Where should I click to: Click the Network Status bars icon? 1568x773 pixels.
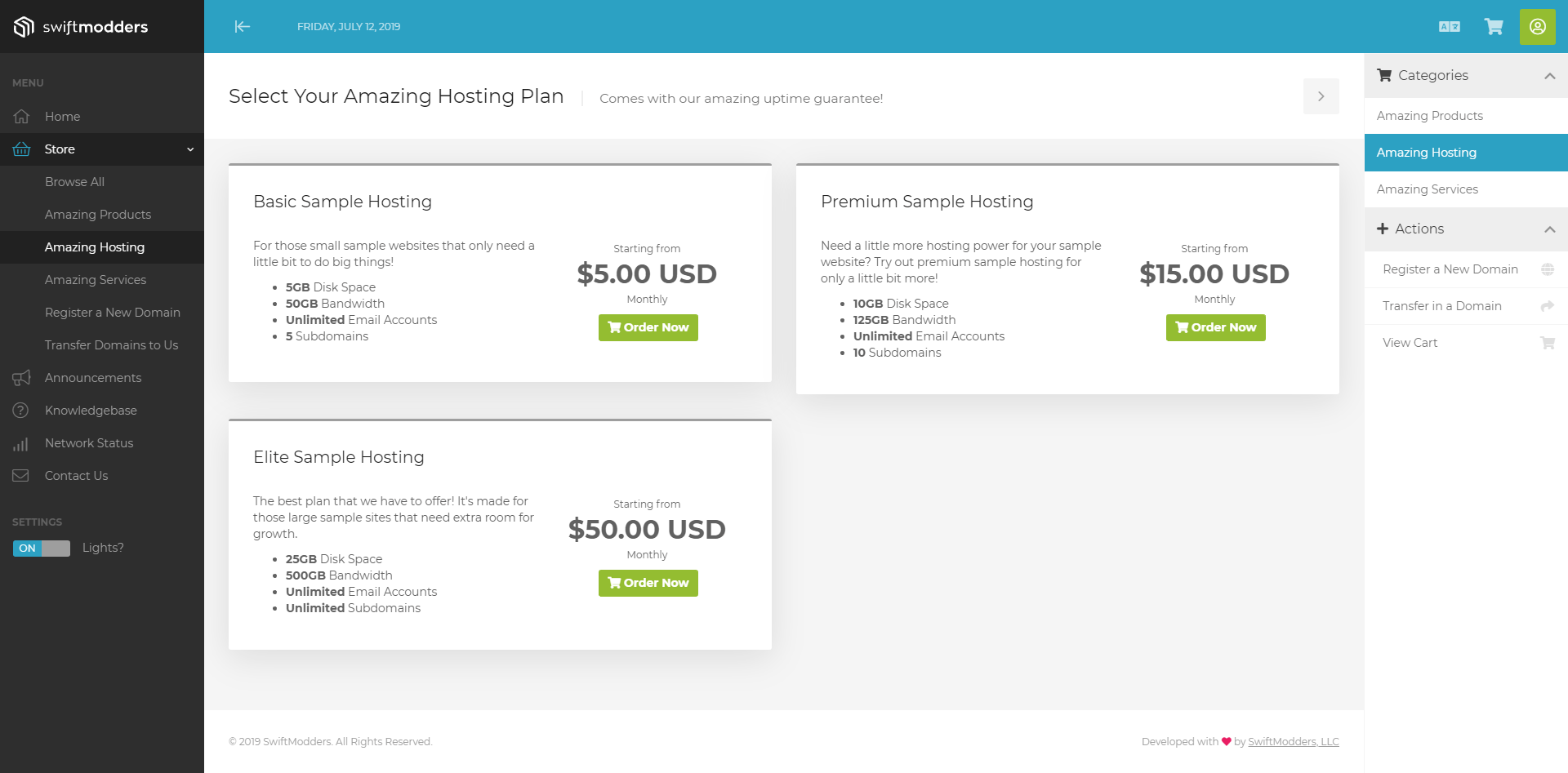click(x=21, y=443)
